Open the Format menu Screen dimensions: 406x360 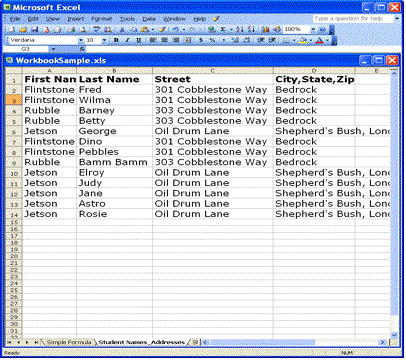101,19
